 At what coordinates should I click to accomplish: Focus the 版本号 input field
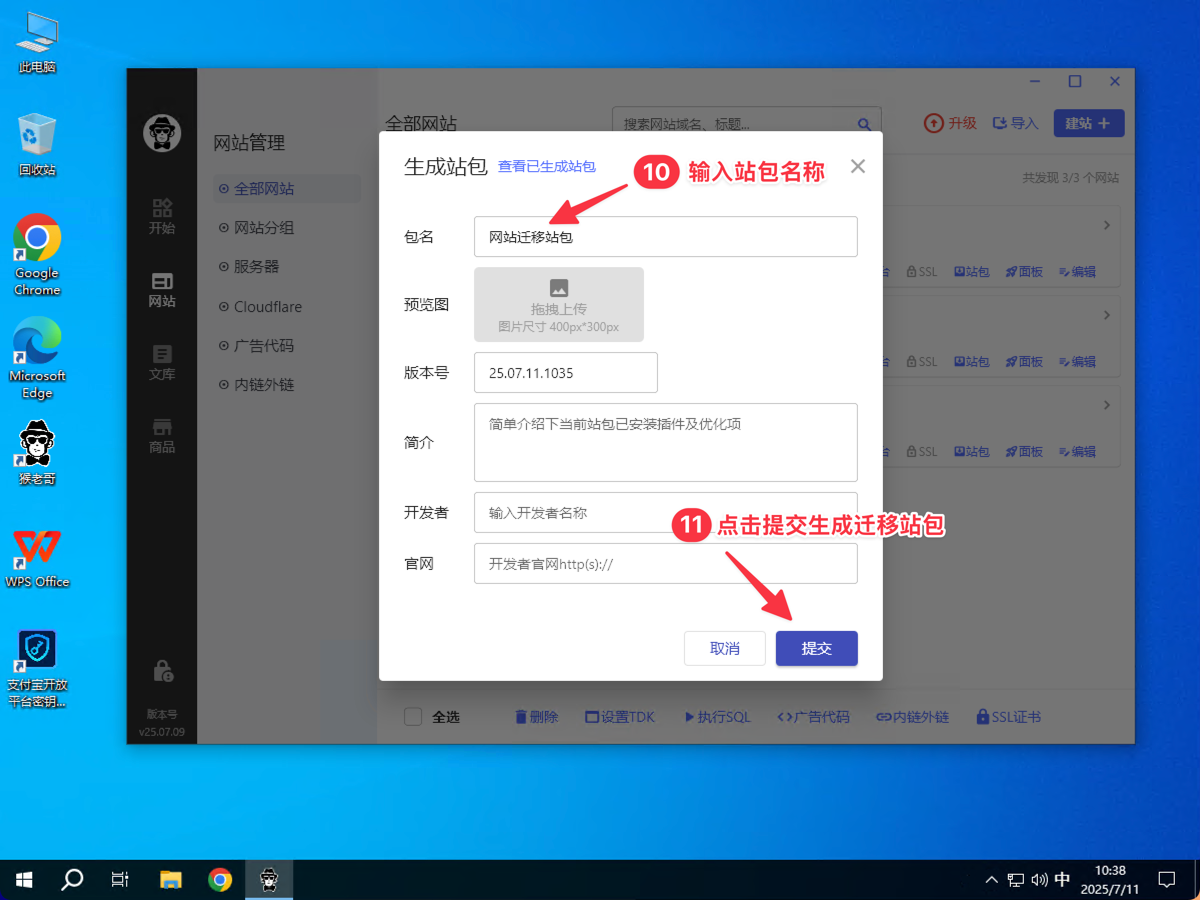point(566,373)
